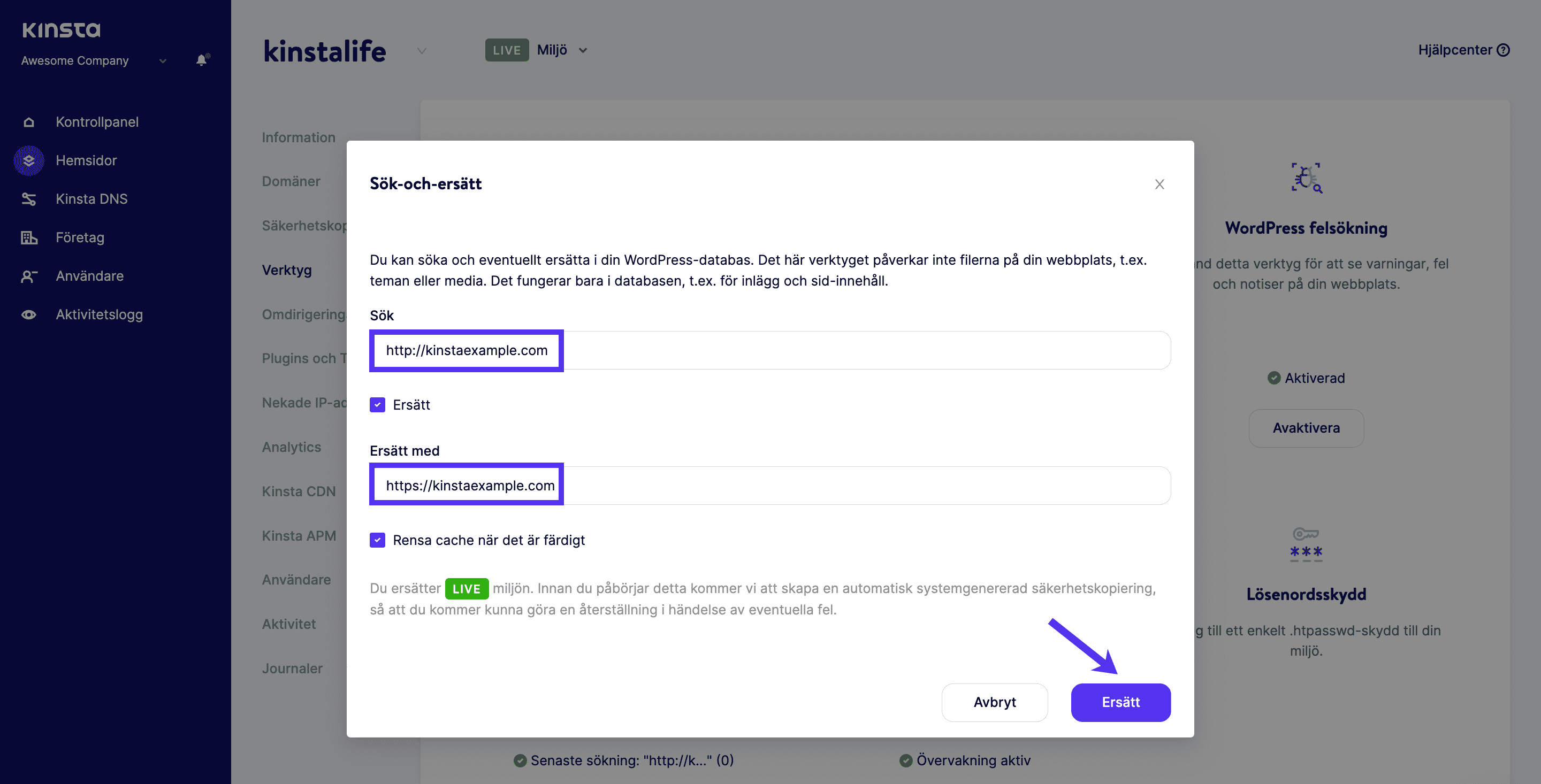
Task: Click the Kinsta DNS icon
Action: click(29, 199)
